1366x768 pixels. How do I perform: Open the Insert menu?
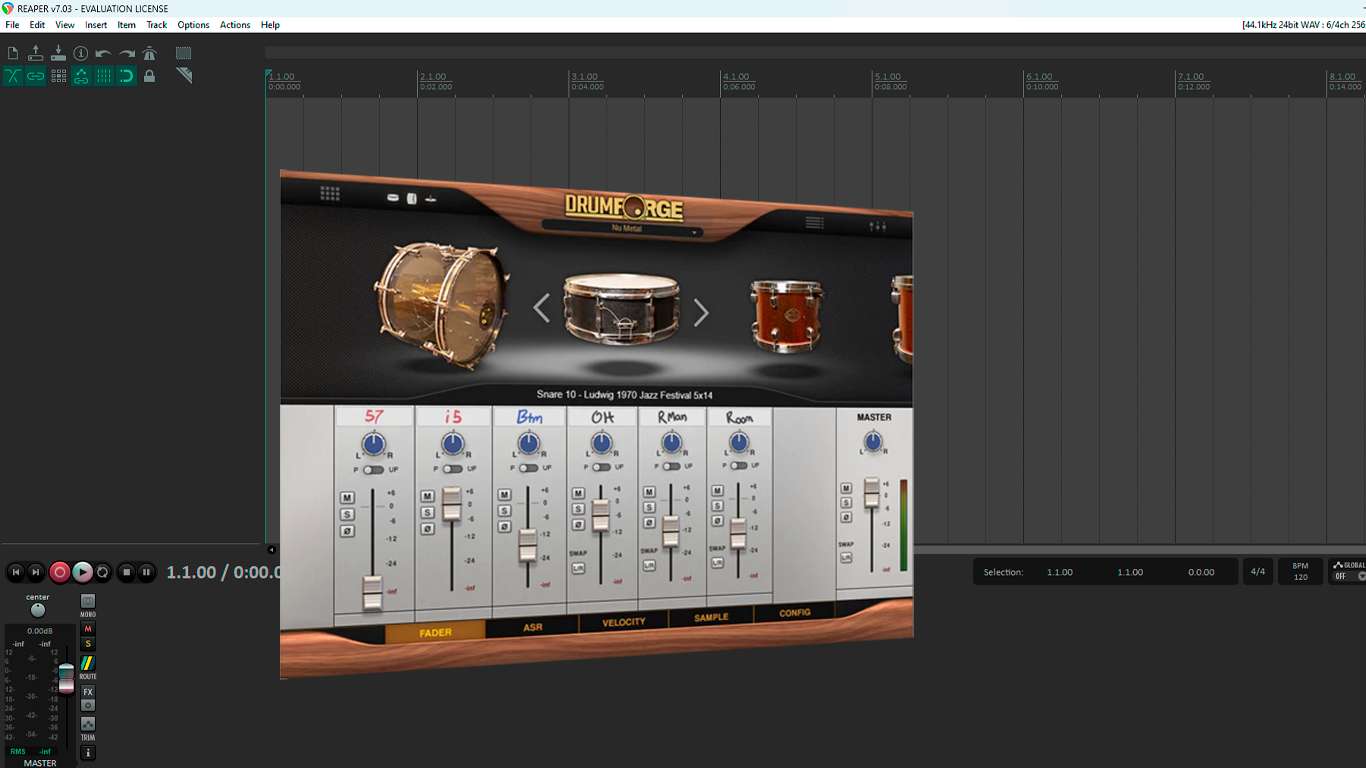(x=96, y=25)
